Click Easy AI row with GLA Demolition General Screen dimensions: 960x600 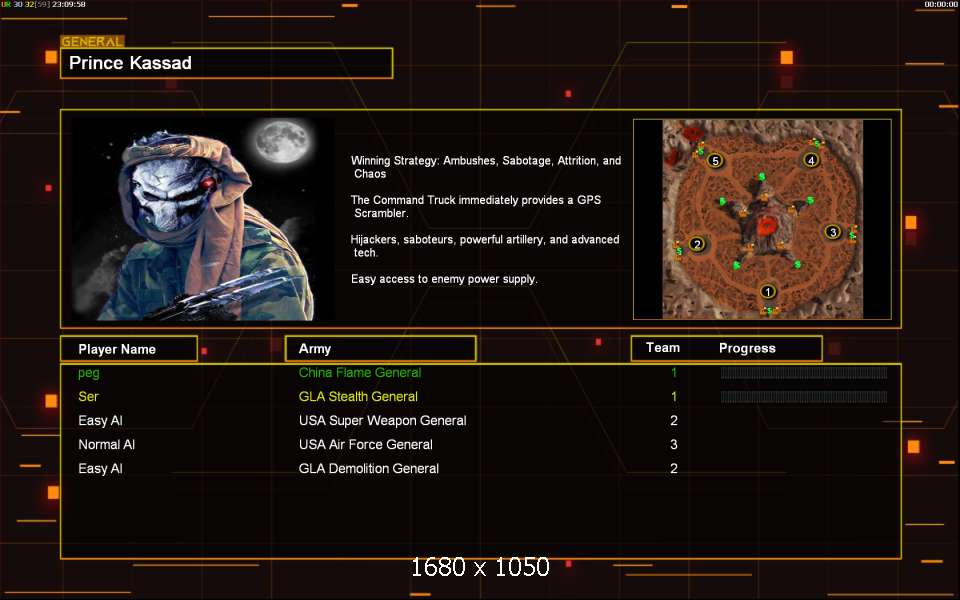[481, 468]
